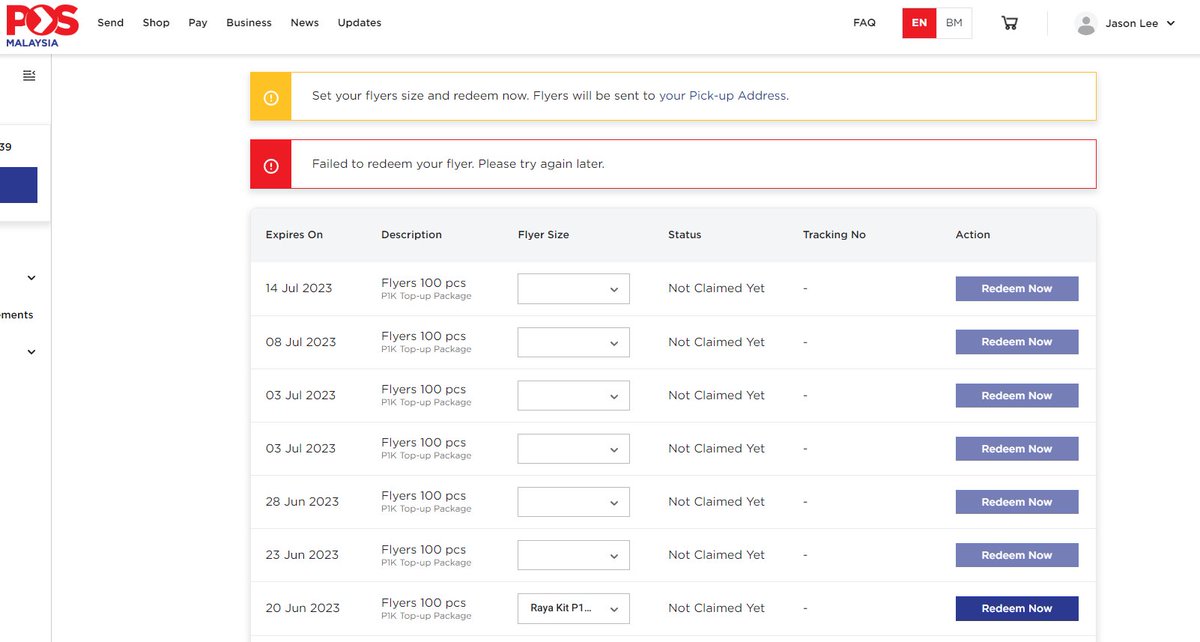
Task: Expand the Jason Lee account dropdown
Action: click(1171, 24)
